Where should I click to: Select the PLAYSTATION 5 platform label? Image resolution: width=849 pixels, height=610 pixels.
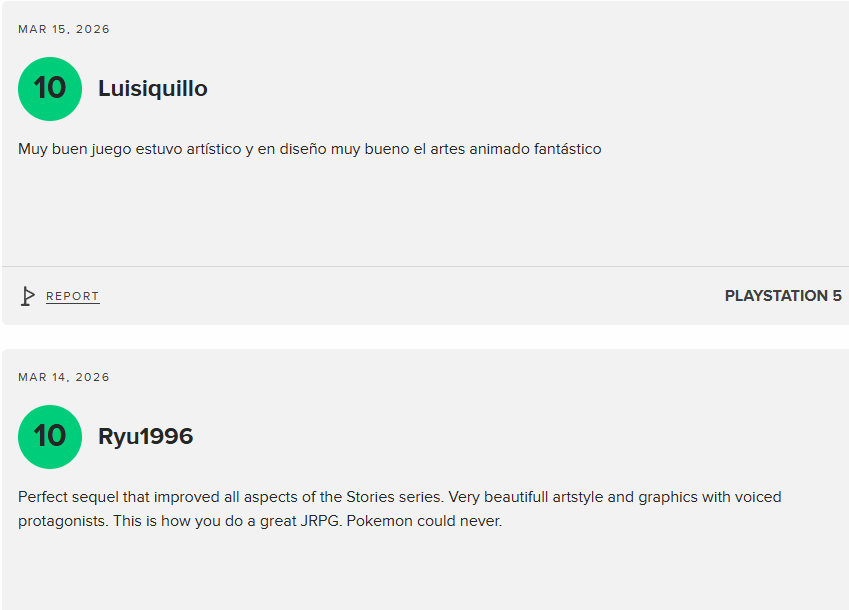783,296
